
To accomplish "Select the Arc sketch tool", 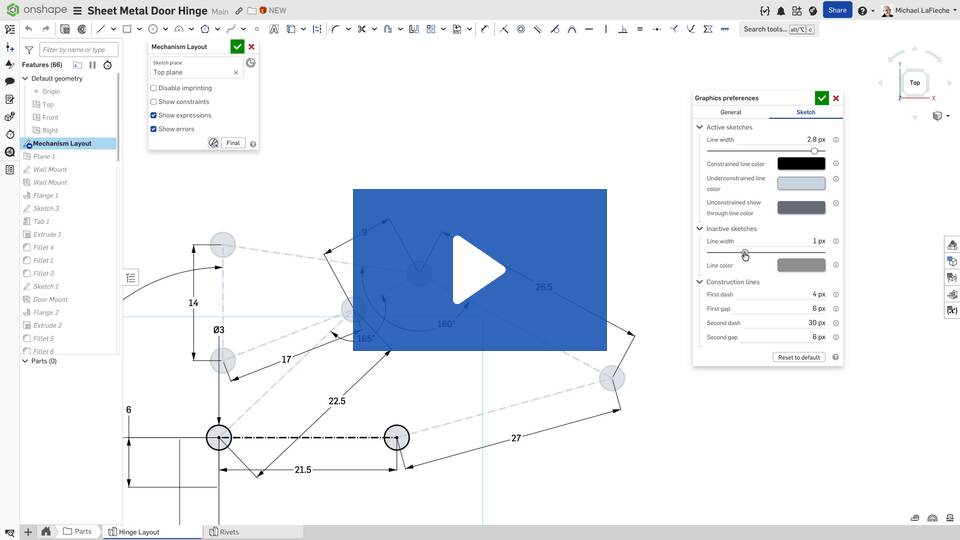I will click(x=179, y=29).
